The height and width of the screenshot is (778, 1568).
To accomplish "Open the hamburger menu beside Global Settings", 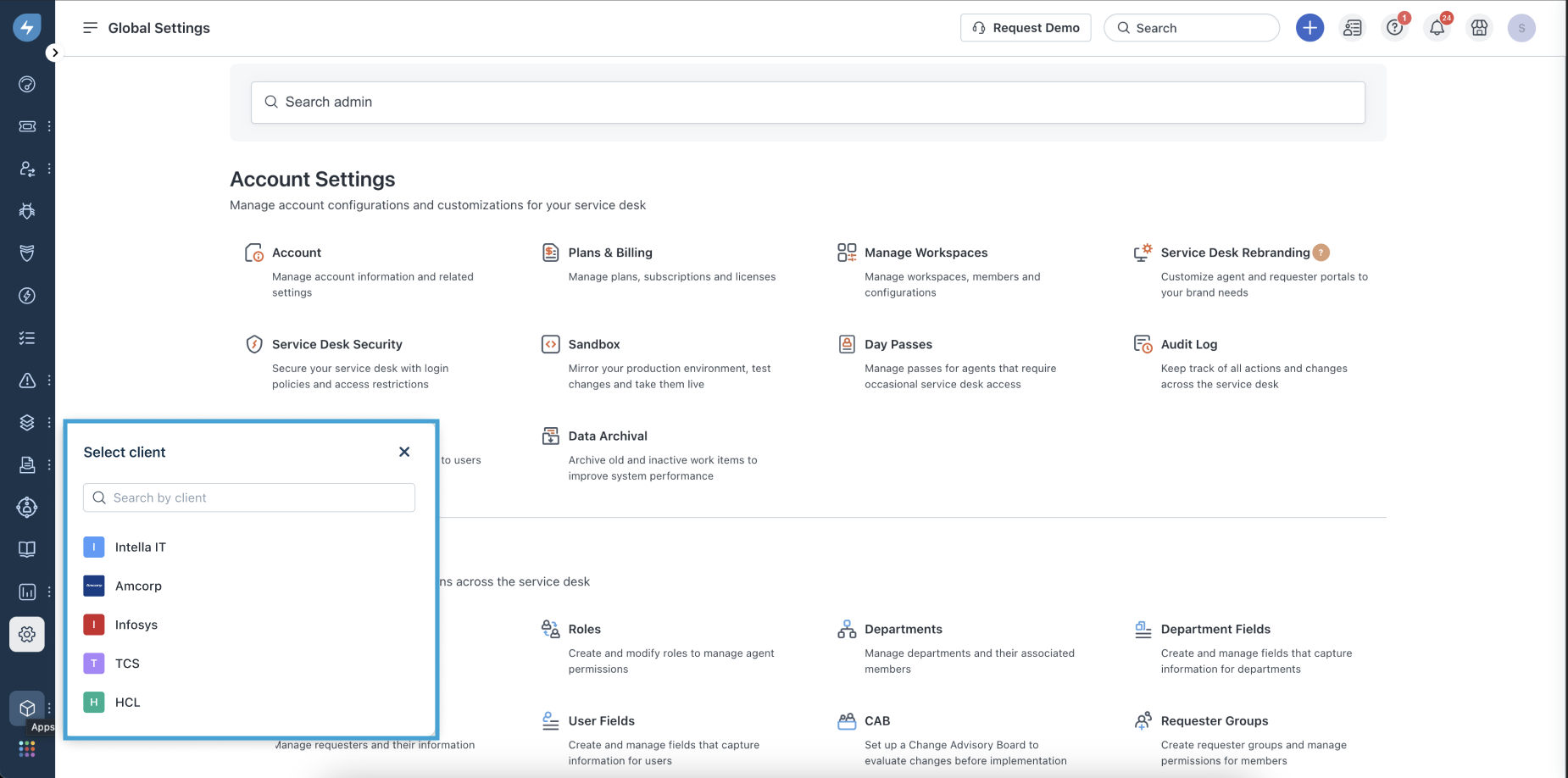I will 90,27.
